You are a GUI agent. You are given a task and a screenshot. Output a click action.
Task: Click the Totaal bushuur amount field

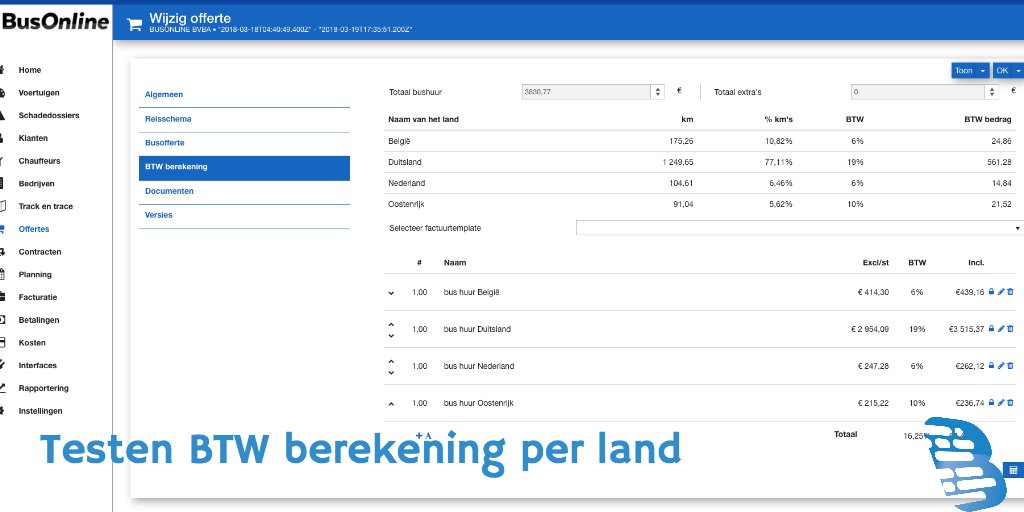point(586,92)
